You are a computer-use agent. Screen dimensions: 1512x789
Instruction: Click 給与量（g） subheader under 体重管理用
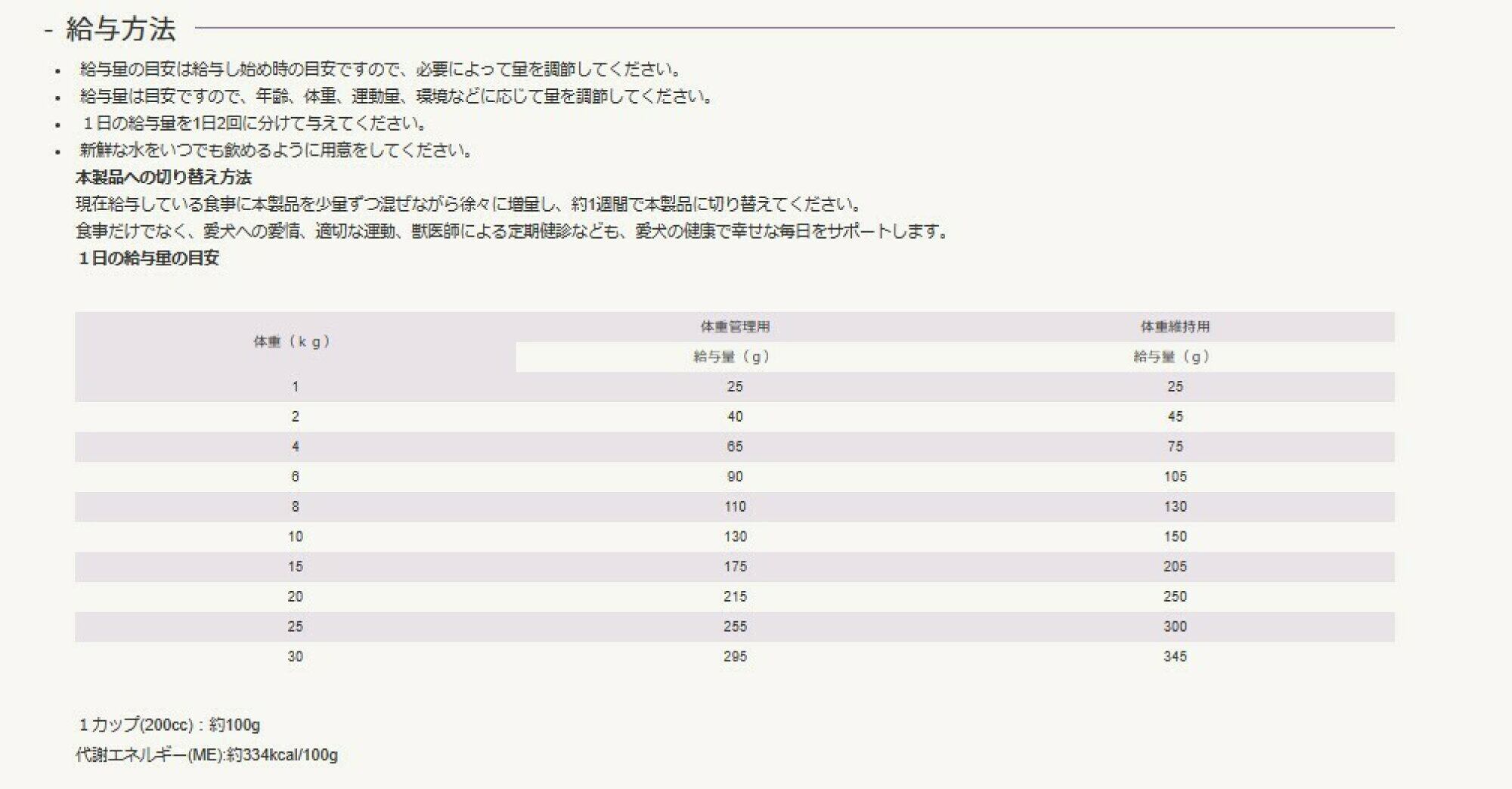735,357
